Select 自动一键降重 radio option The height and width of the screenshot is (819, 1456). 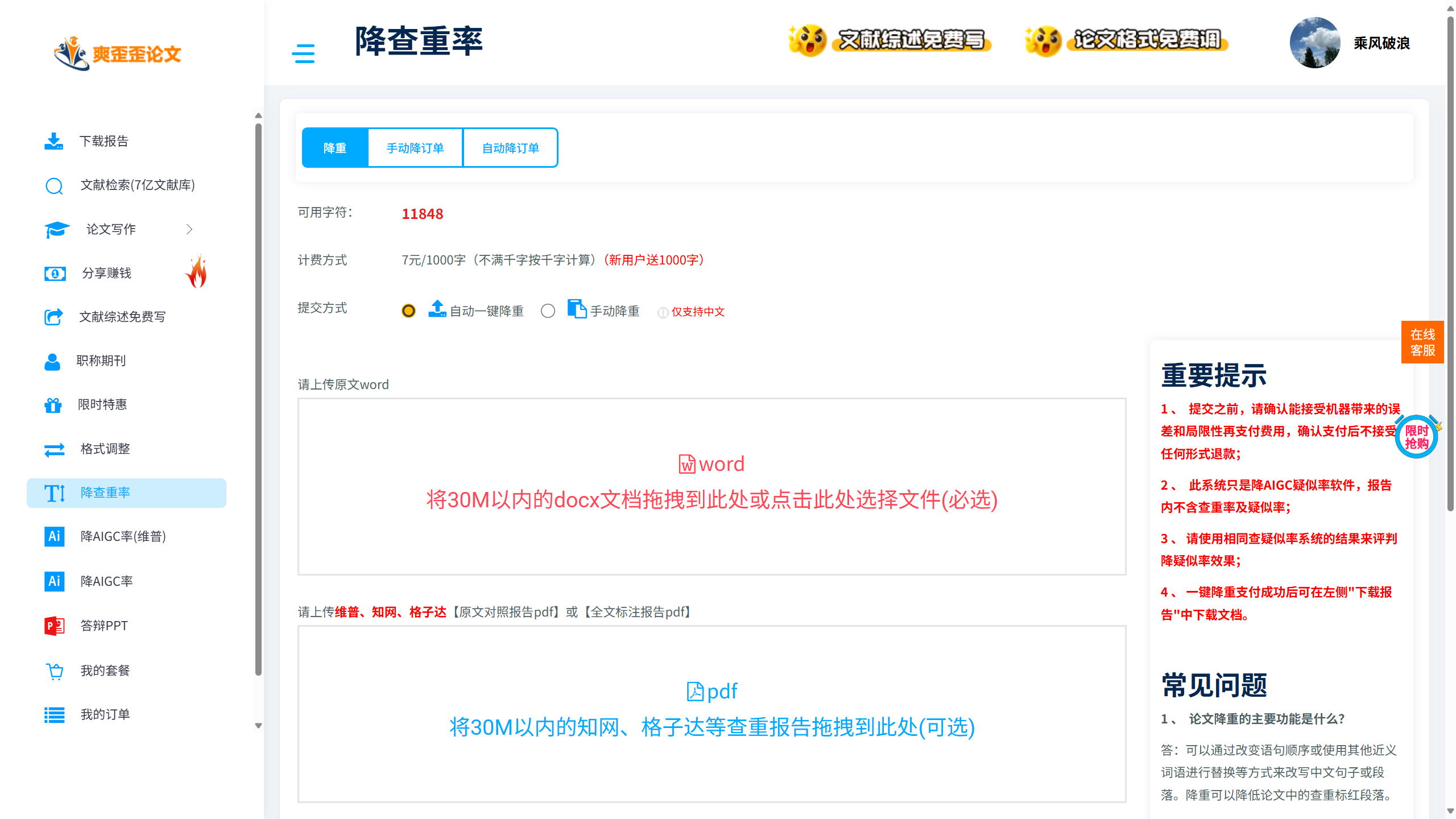coord(408,311)
